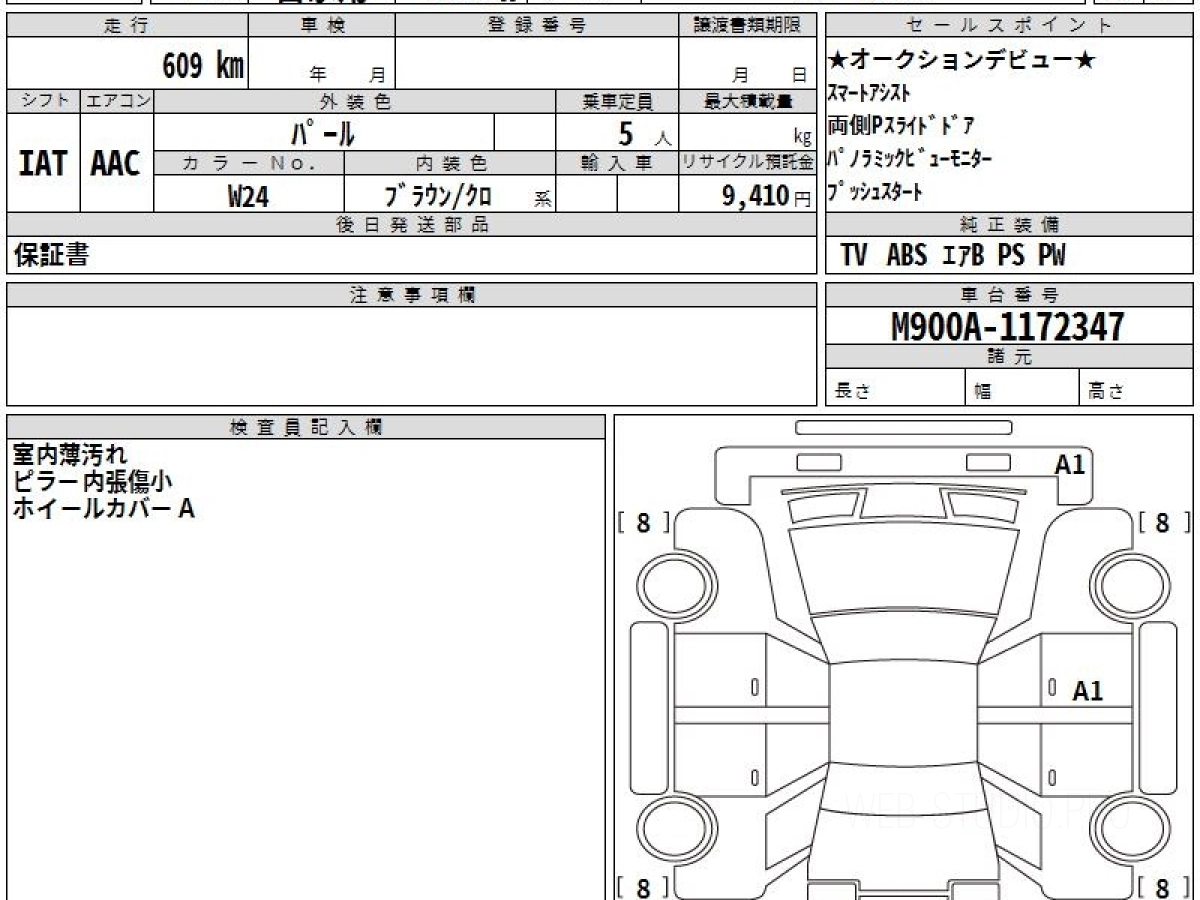Select the chassis number M900A-1172347
This screenshot has width=1200, height=900.
click(1008, 326)
